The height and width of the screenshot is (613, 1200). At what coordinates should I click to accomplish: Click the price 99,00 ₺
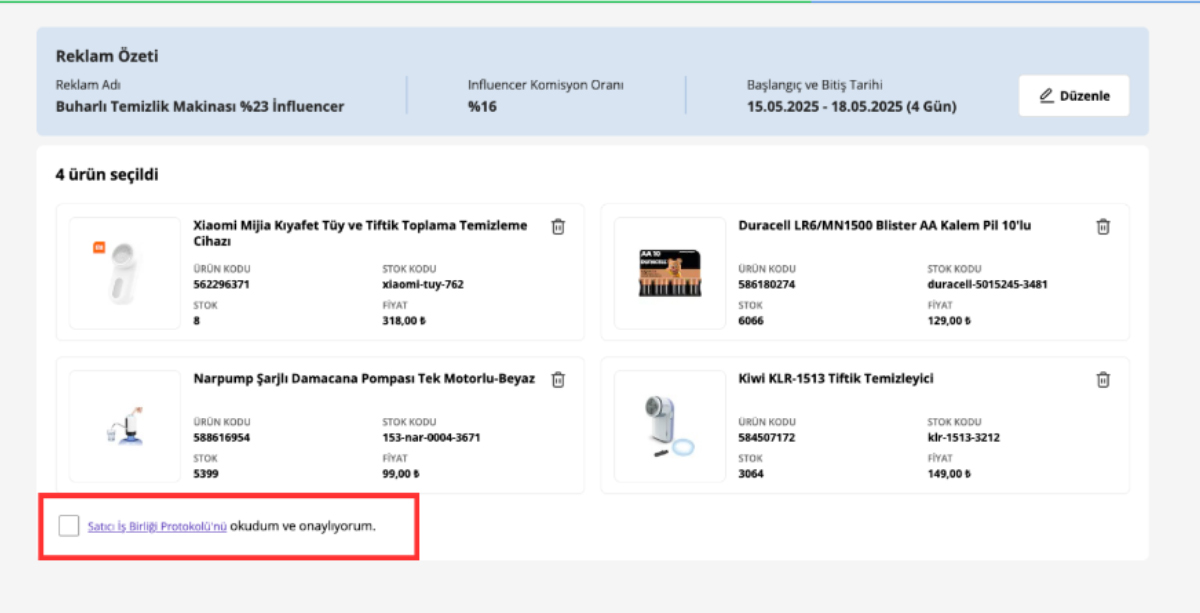point(400,474)
